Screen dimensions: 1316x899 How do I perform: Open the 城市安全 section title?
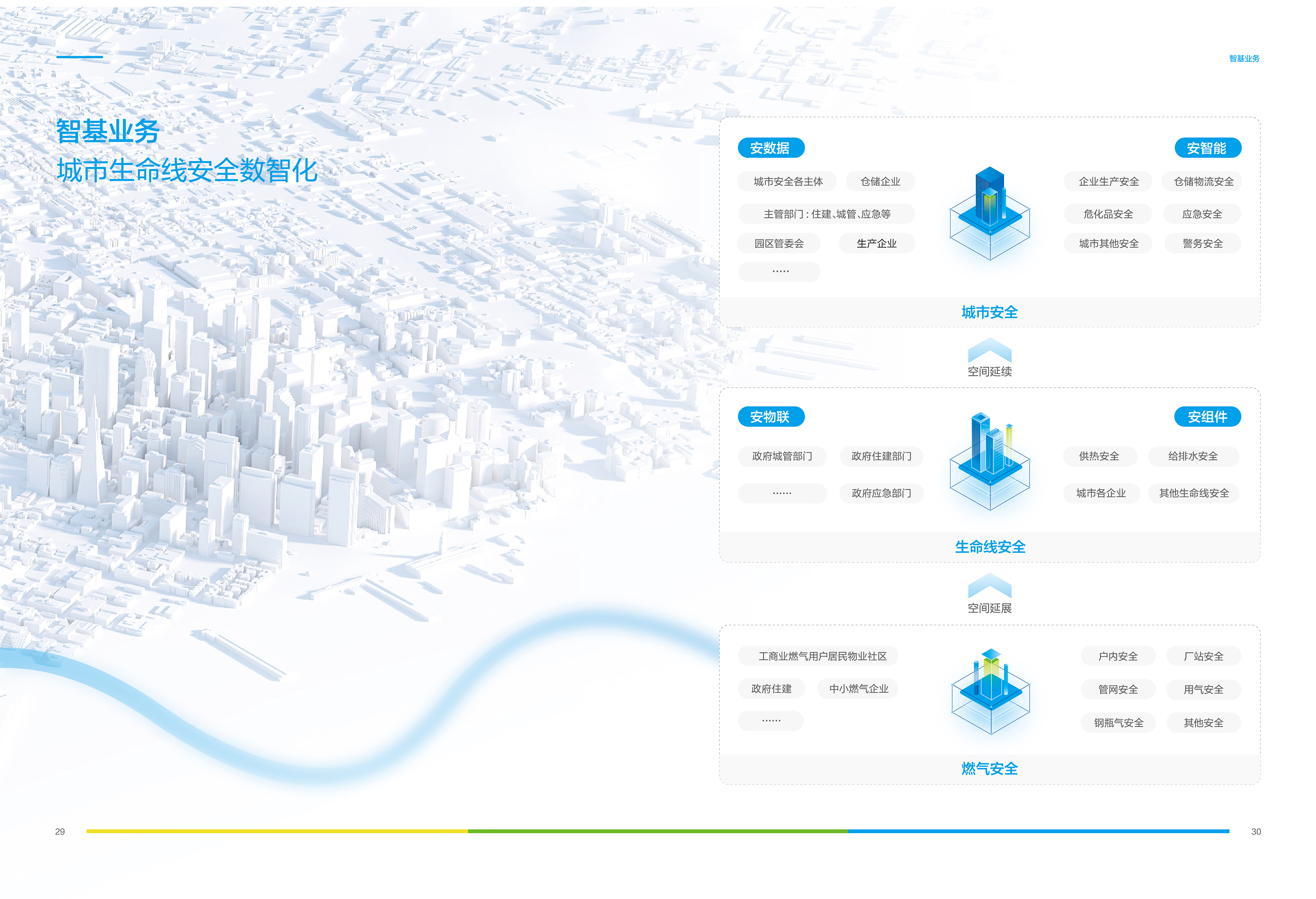[x=989, y=312]
